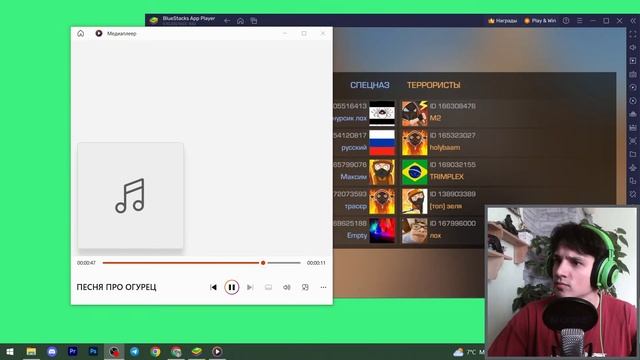This screenshot has height=360, width=640.
Task: Click the album art music note thumbnail
Action: (x=131, y=196)
